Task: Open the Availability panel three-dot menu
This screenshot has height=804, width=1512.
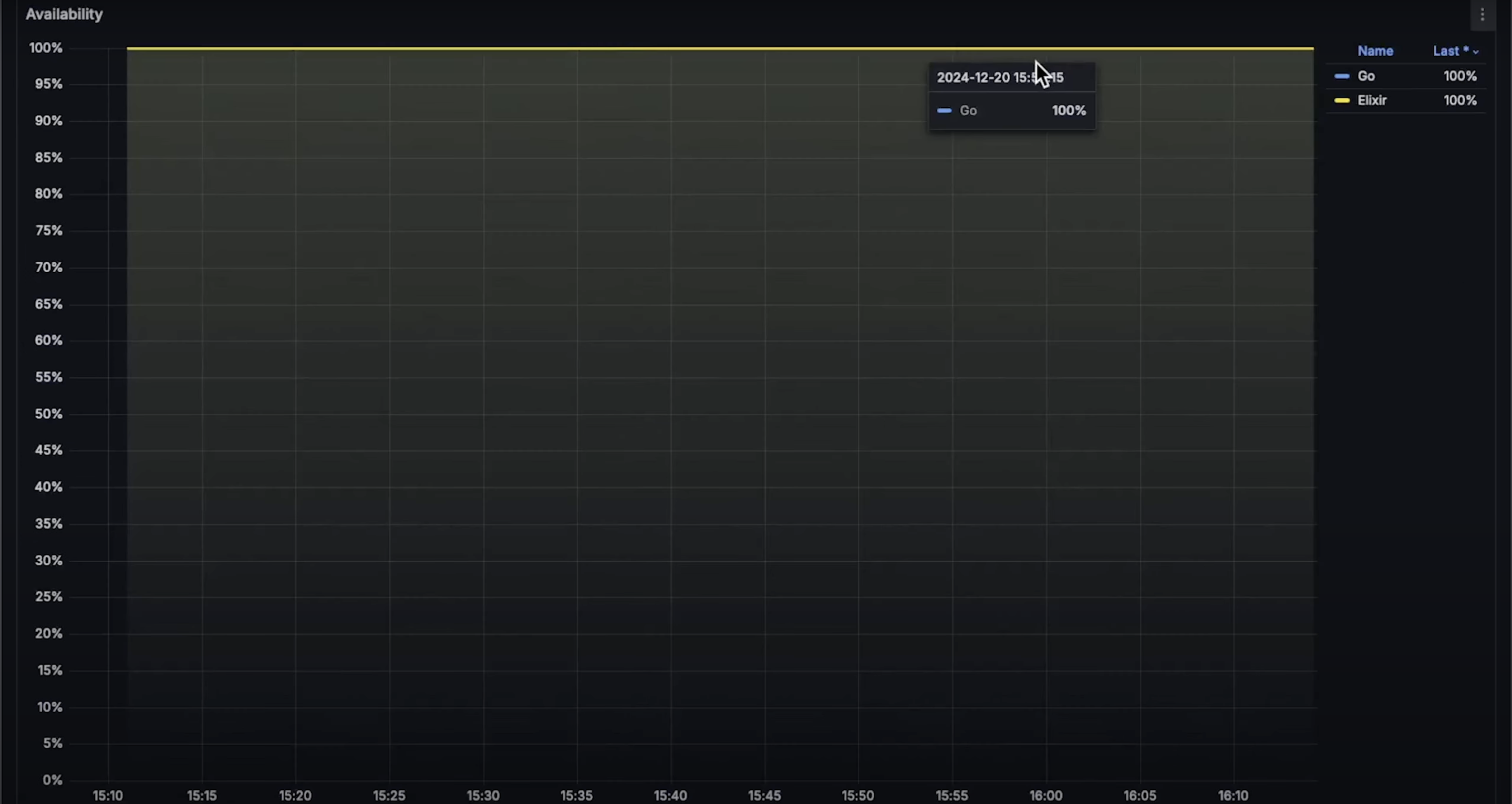Action: (x=1482, y=15)
